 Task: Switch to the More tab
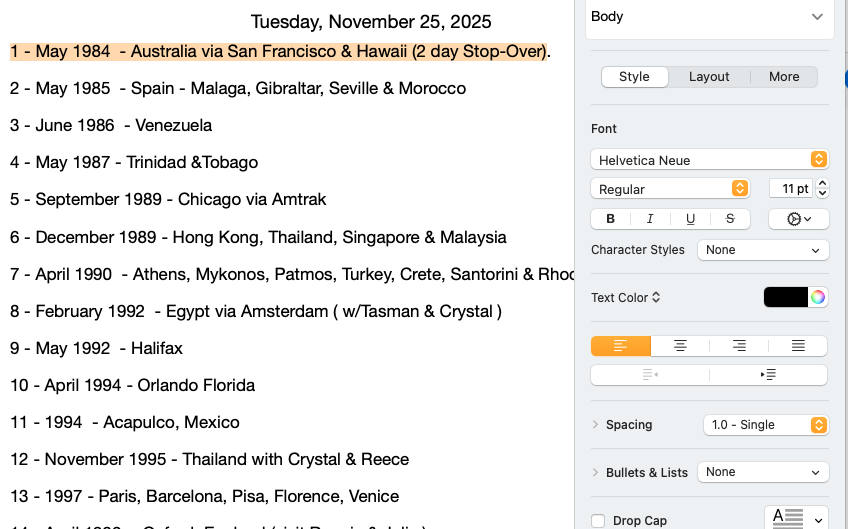[x=784, y=77]
